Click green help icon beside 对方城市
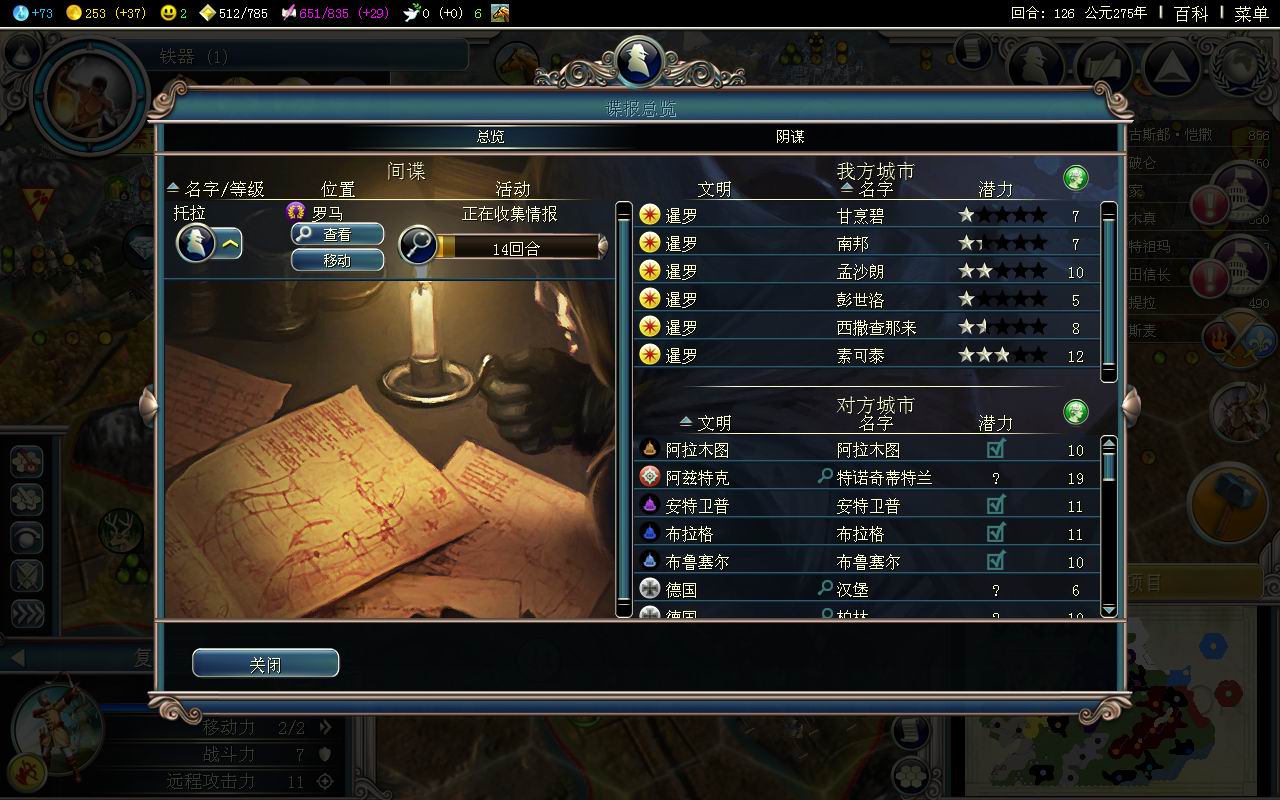The width and height of the screenshot is (1280, 800). click(1076, 411)
